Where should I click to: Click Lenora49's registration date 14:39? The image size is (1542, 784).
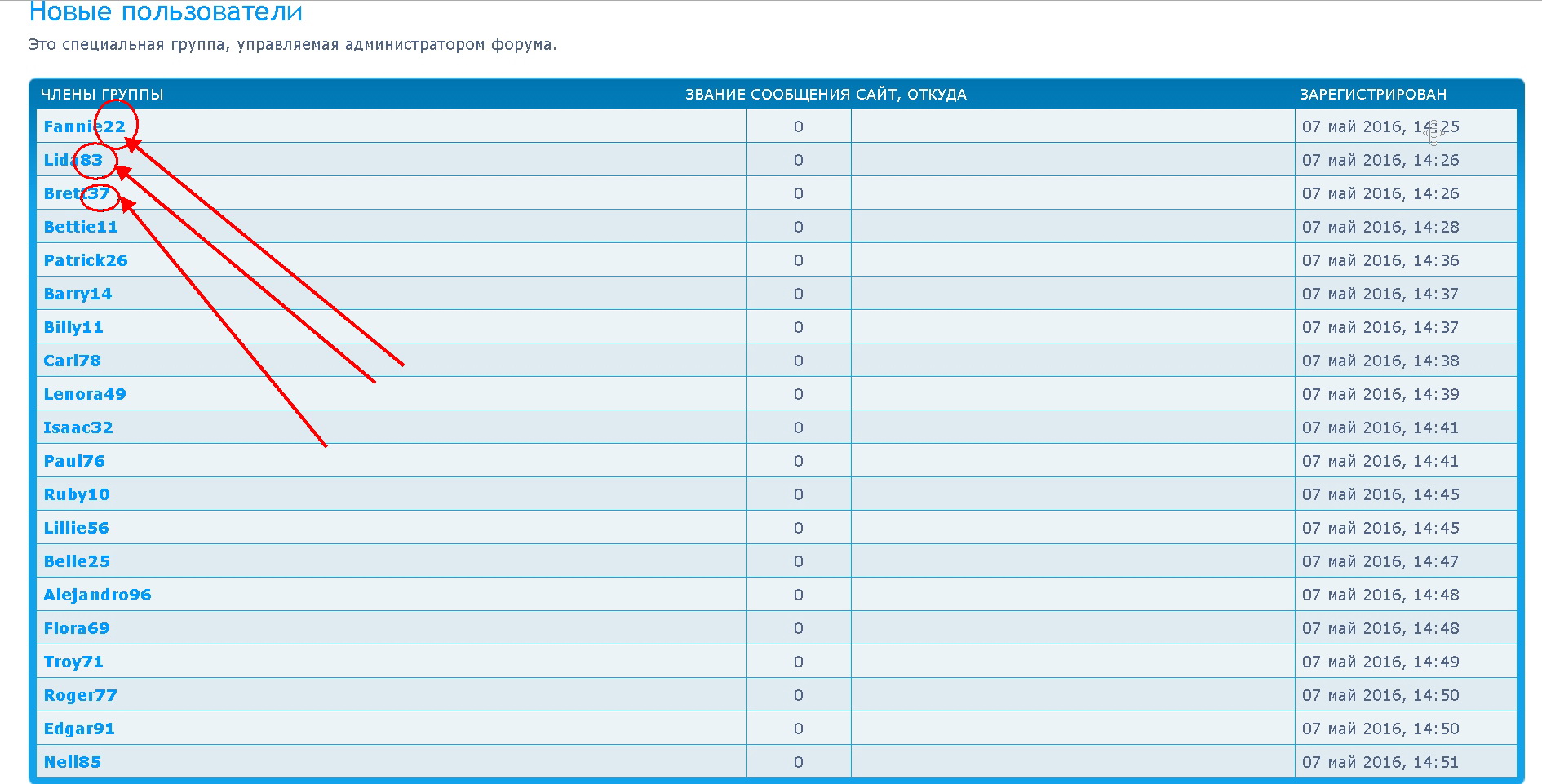[1380, 394]
